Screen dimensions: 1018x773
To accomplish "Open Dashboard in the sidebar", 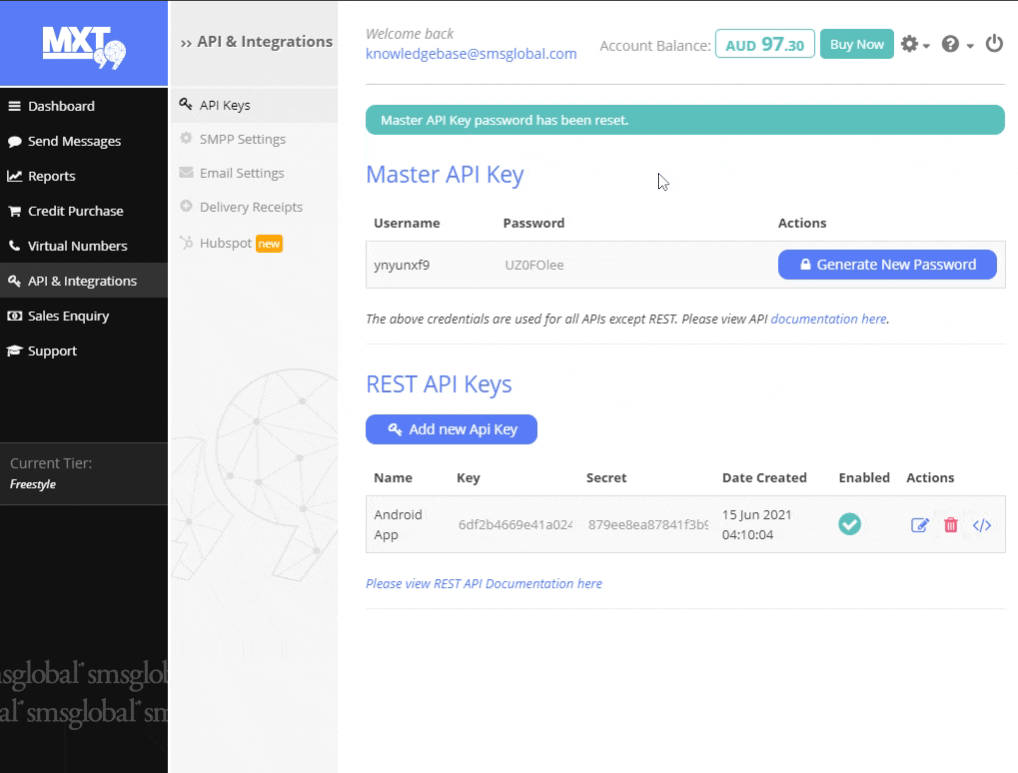I will [x=61, y=106].
